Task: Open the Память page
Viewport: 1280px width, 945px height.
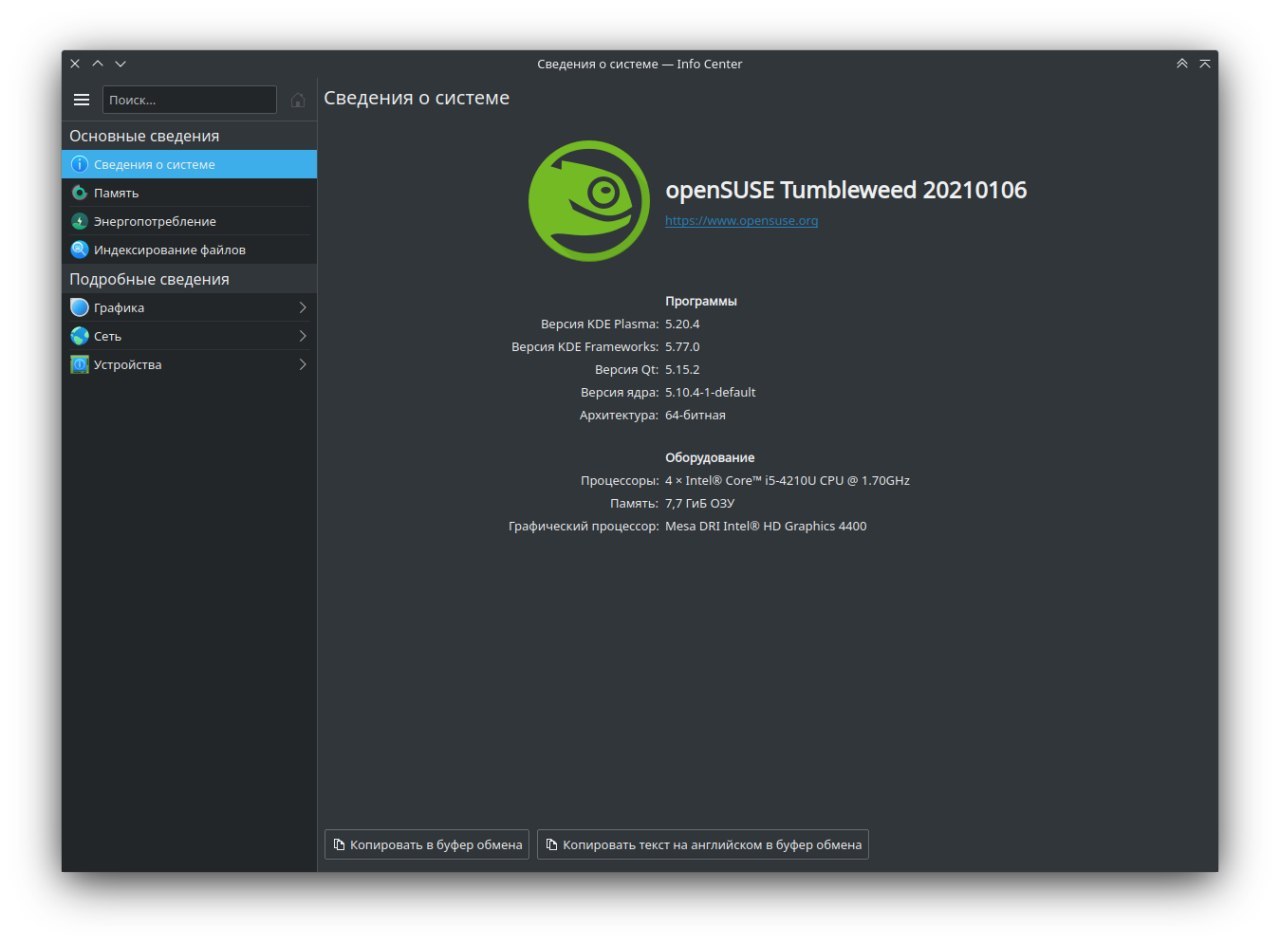Action: [x=189, y=192]
